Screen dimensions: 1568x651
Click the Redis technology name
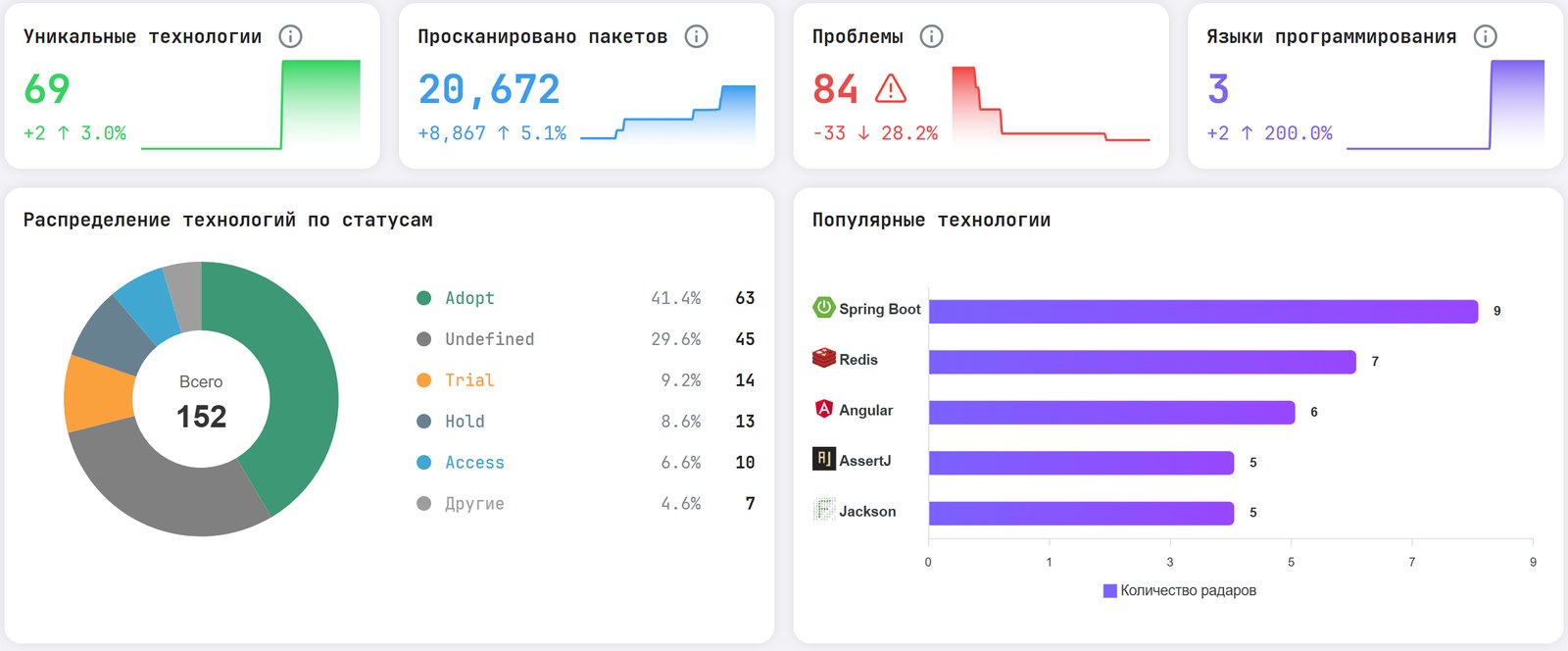click(858, 360)
